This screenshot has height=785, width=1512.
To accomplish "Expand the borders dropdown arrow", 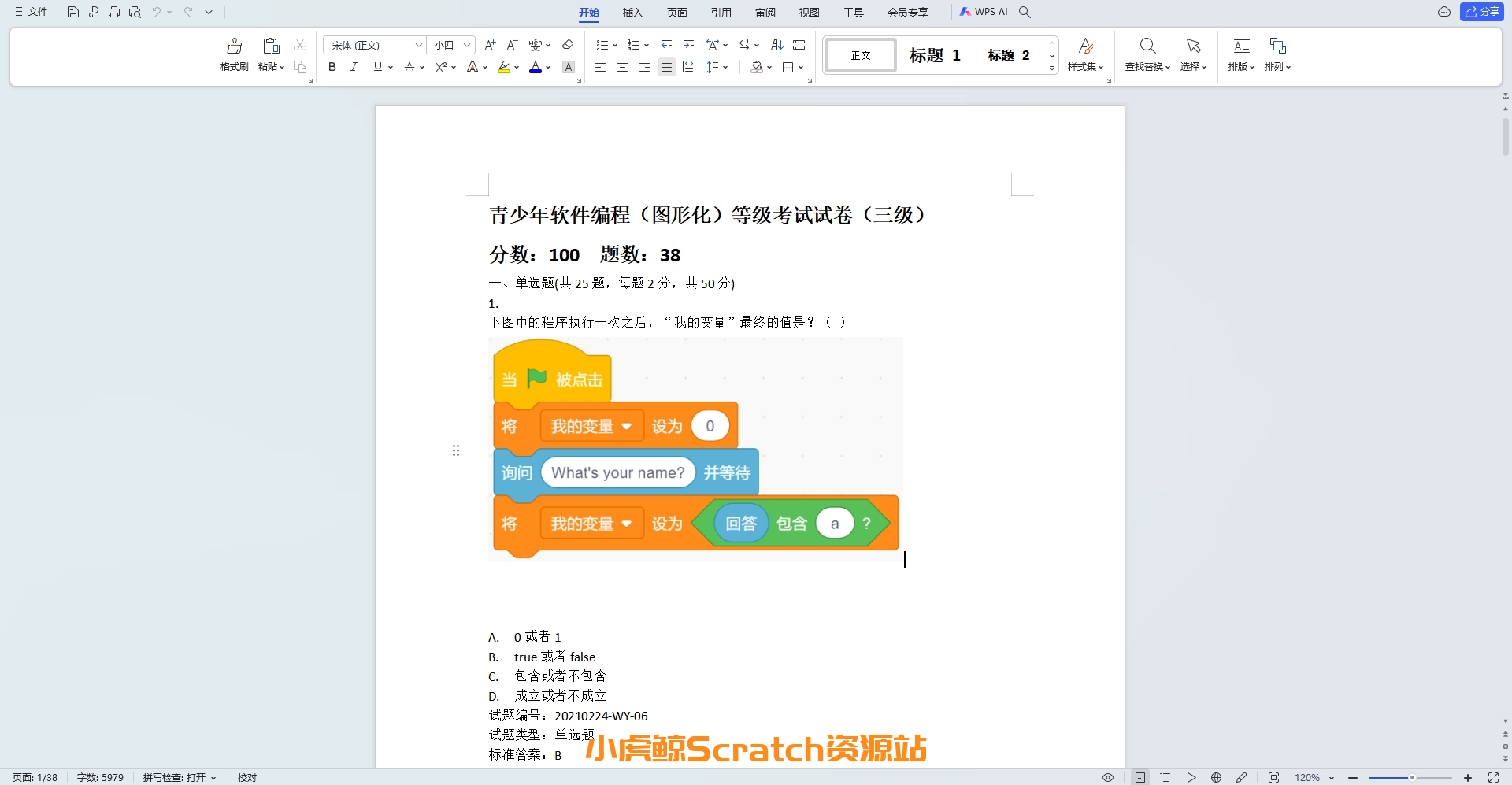I will (800, 68).
